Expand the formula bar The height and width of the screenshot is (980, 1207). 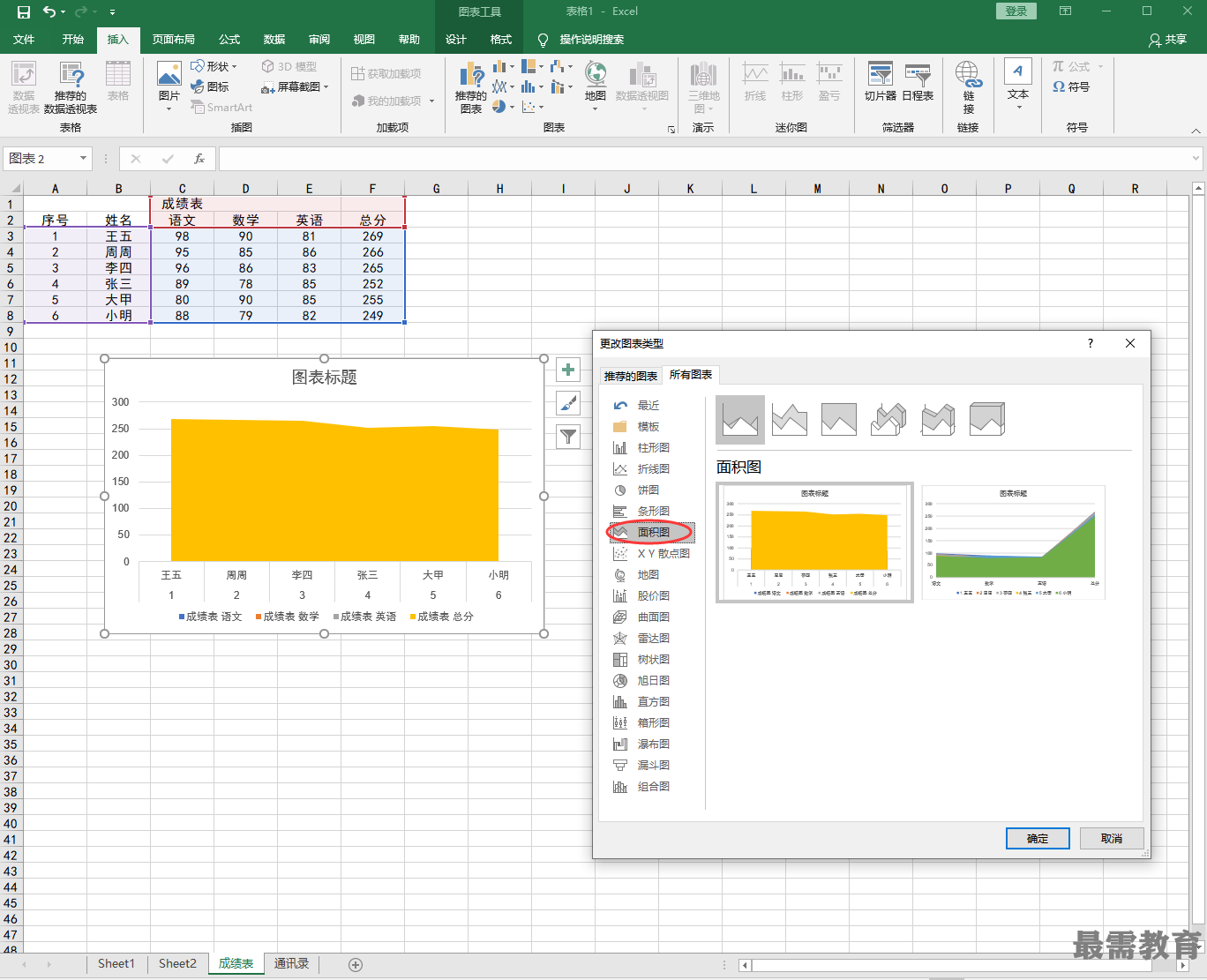(x=1196, y=159)
